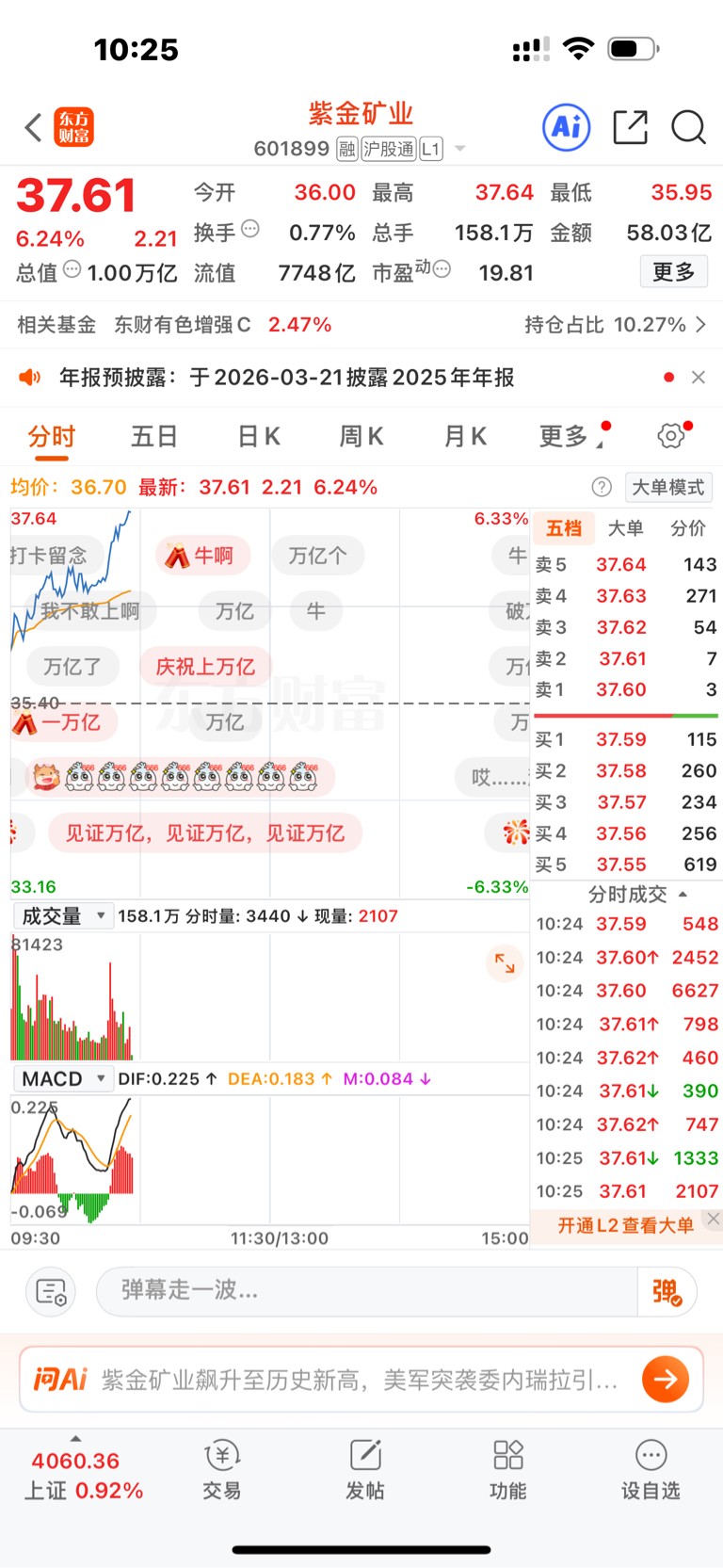Select the 分时 tab
Viewport: 723px width, 1568px height.
click(x=51, y=436)
